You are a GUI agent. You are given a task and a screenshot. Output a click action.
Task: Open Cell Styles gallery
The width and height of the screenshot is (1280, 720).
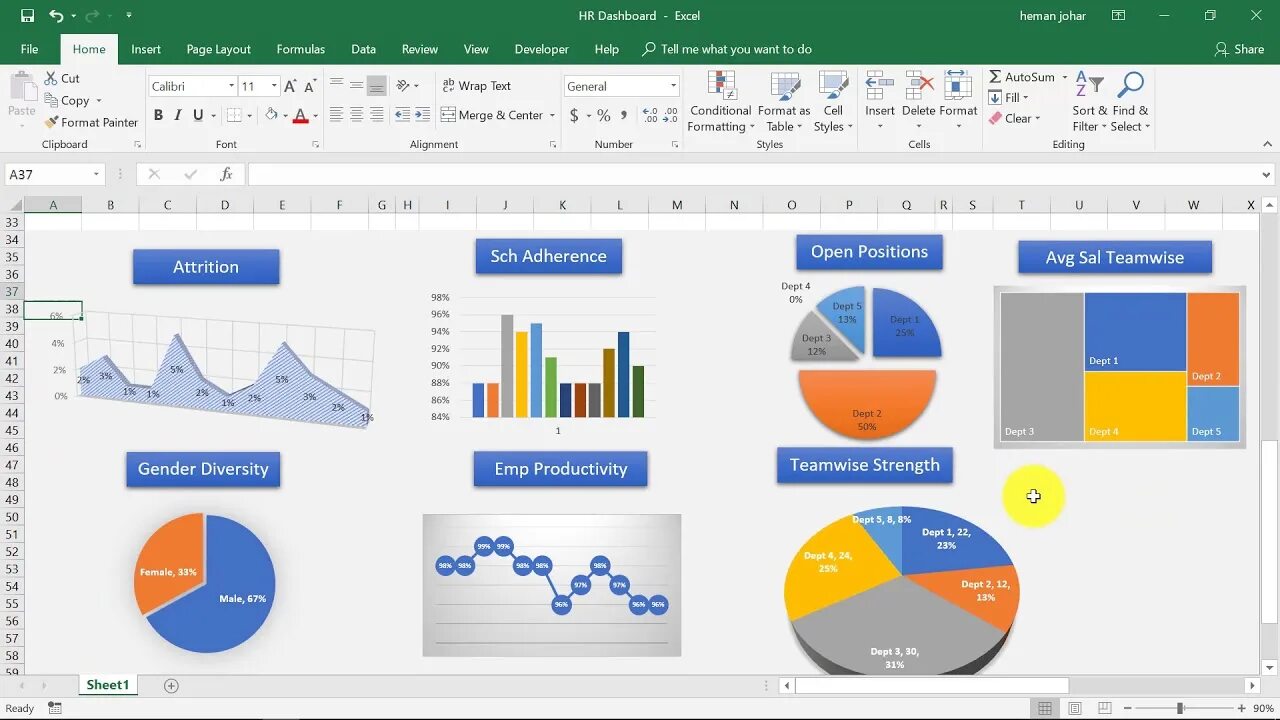pyautogui.click(x=833, y=102)
